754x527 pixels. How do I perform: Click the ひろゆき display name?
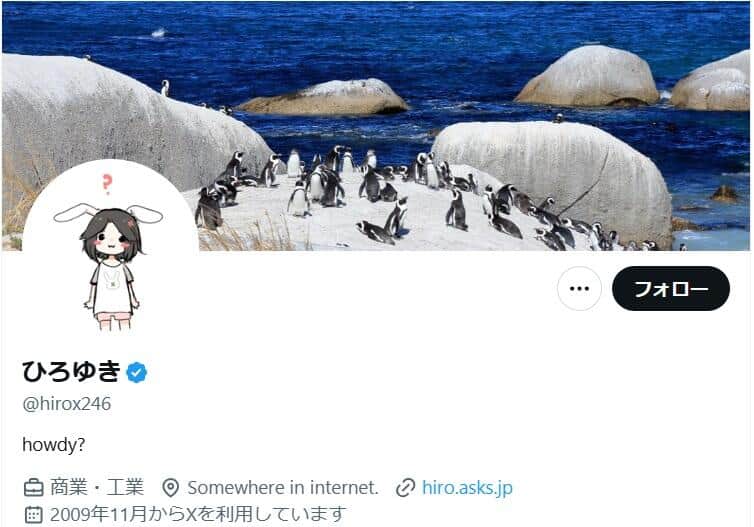[x=71, y=372]
